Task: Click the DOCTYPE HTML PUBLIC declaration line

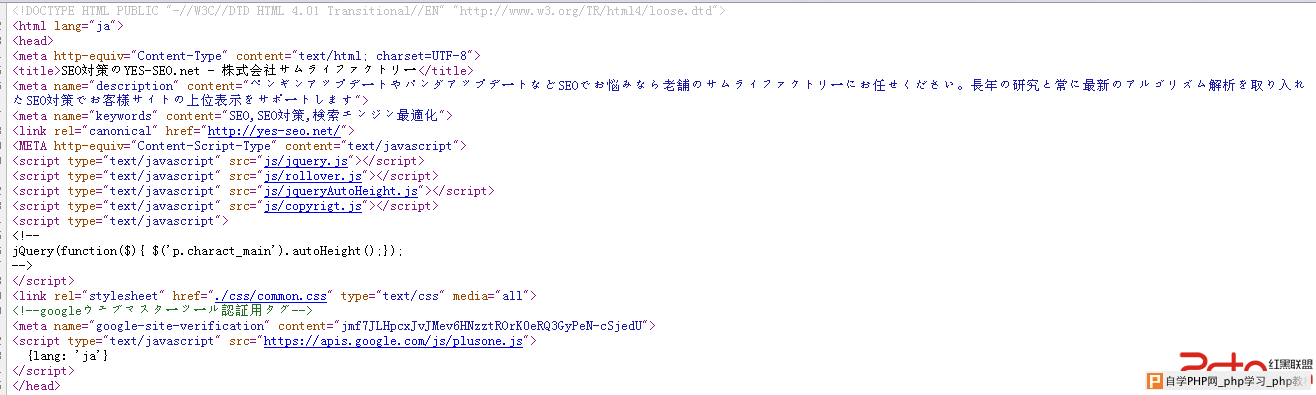Action: click(x=369, y=11)
